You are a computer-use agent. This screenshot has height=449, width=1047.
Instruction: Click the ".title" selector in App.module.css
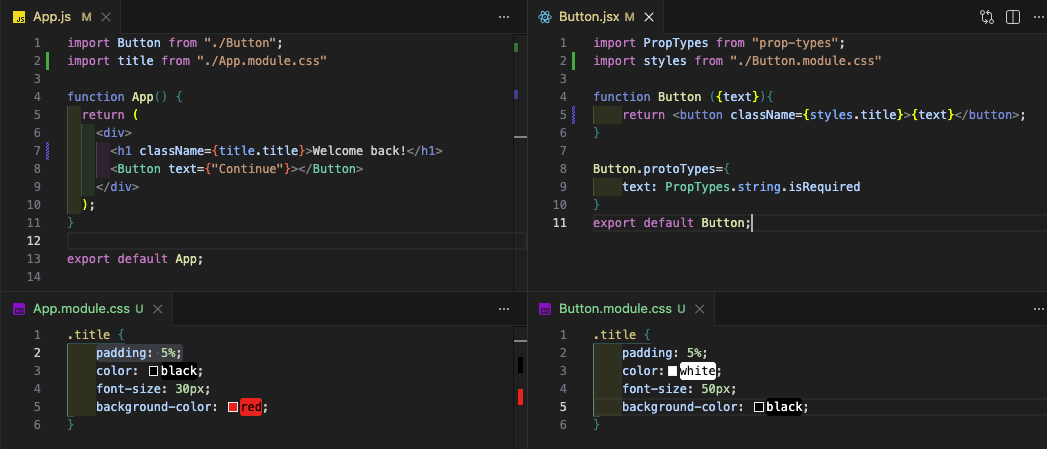(89, 335)
